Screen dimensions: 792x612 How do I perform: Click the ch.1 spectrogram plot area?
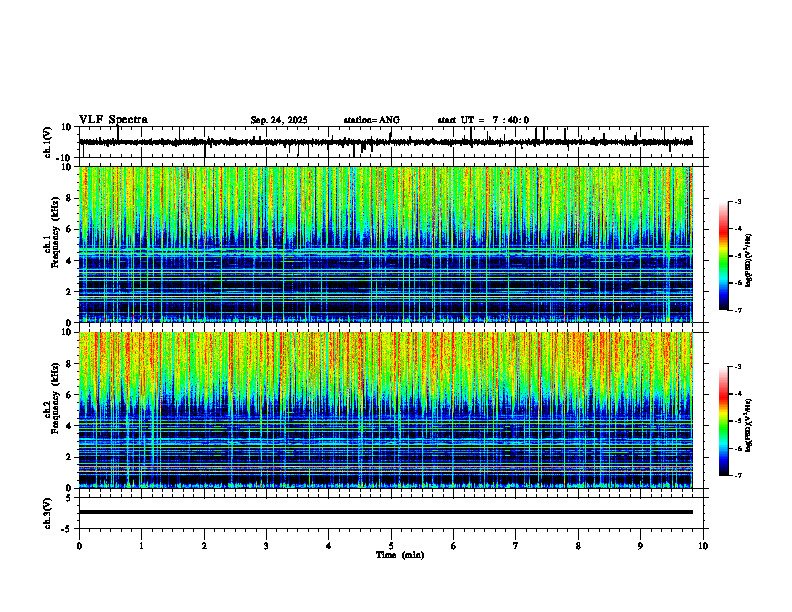point(385,244)
